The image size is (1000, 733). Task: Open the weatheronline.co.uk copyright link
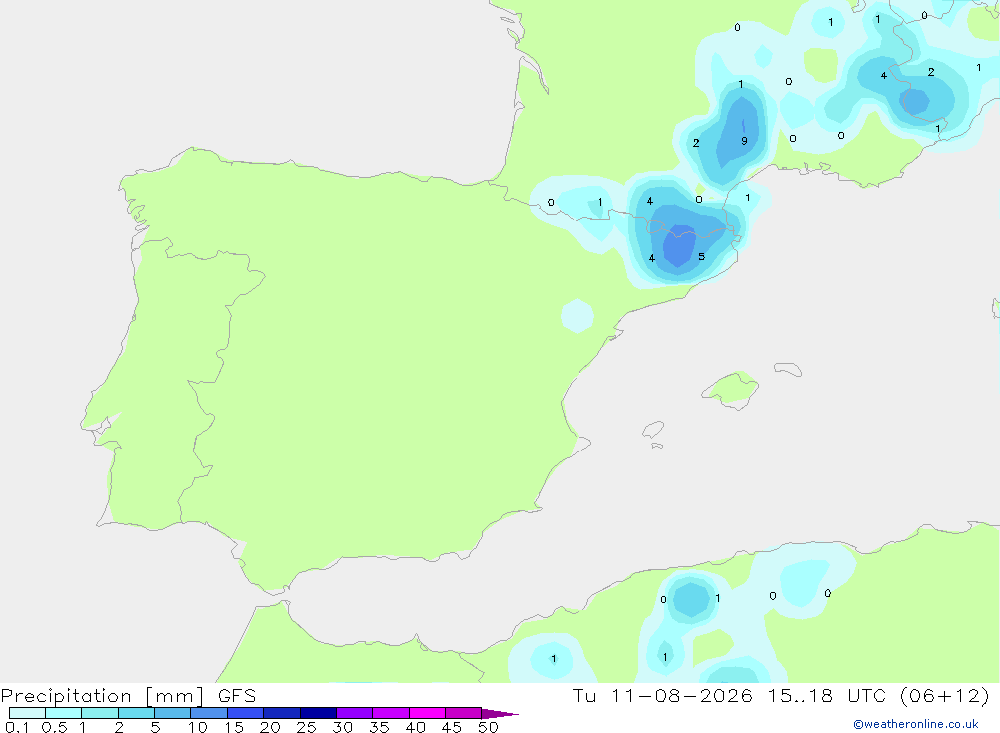pos(916,724)
